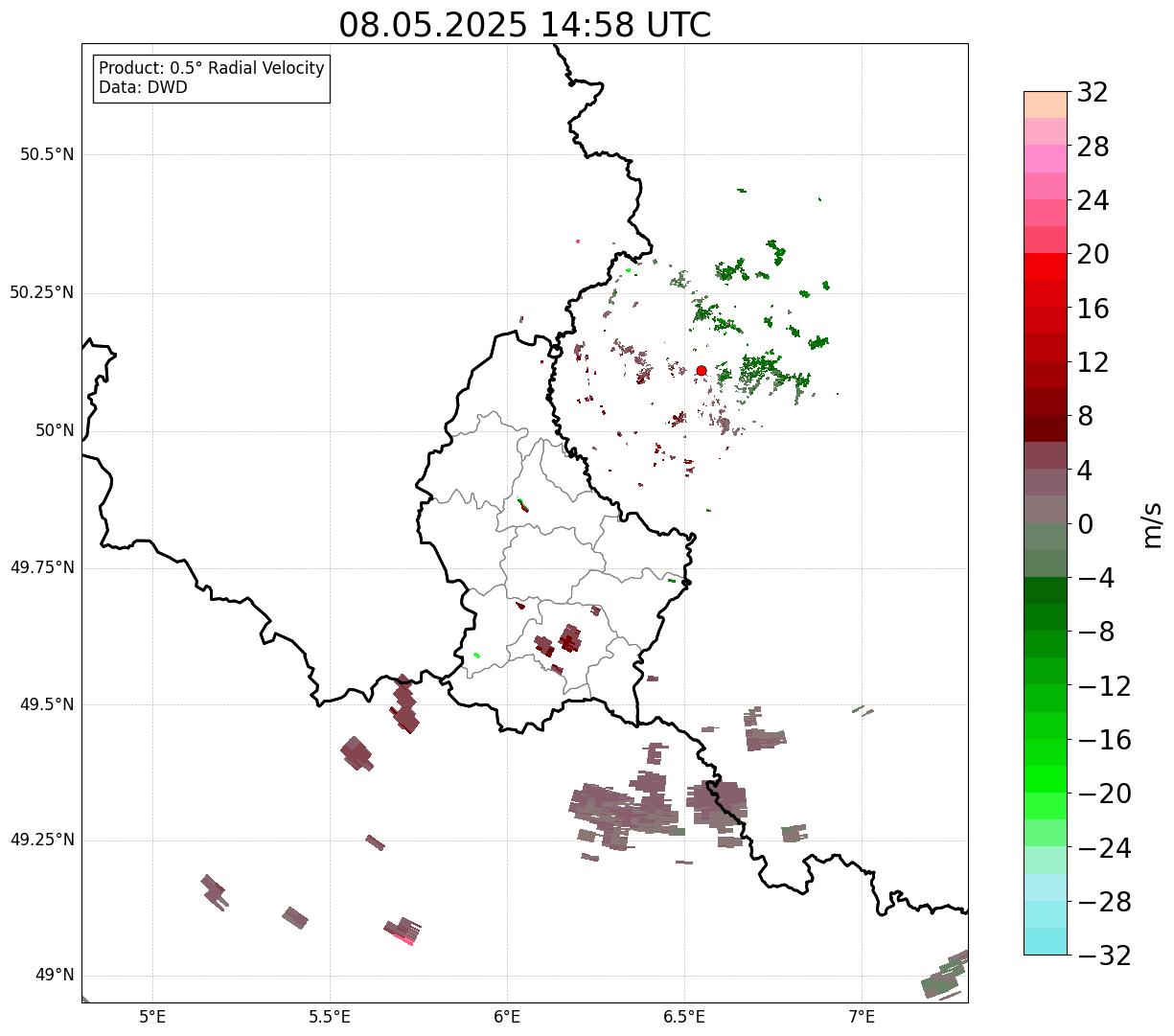Click the 50.25°N latitude label
This screenshot has height=1036, width=1174.
click(x=42, y=293)
